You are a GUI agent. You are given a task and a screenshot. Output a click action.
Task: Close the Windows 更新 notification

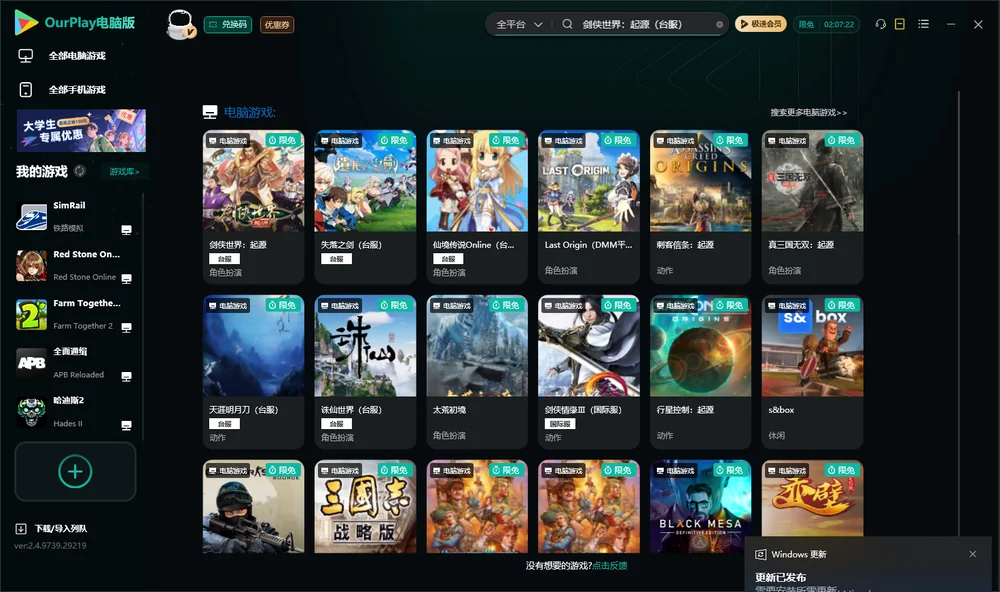(973, 554)
